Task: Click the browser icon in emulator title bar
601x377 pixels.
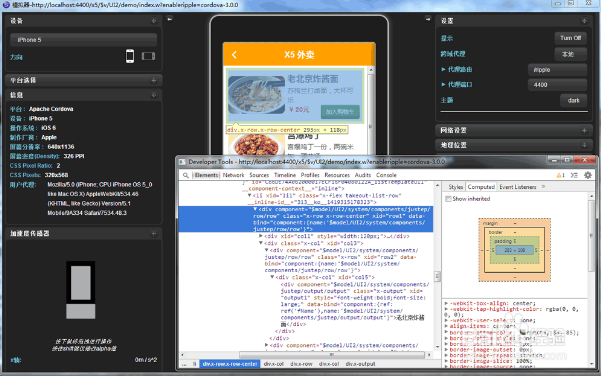Action: pos(6,5)
